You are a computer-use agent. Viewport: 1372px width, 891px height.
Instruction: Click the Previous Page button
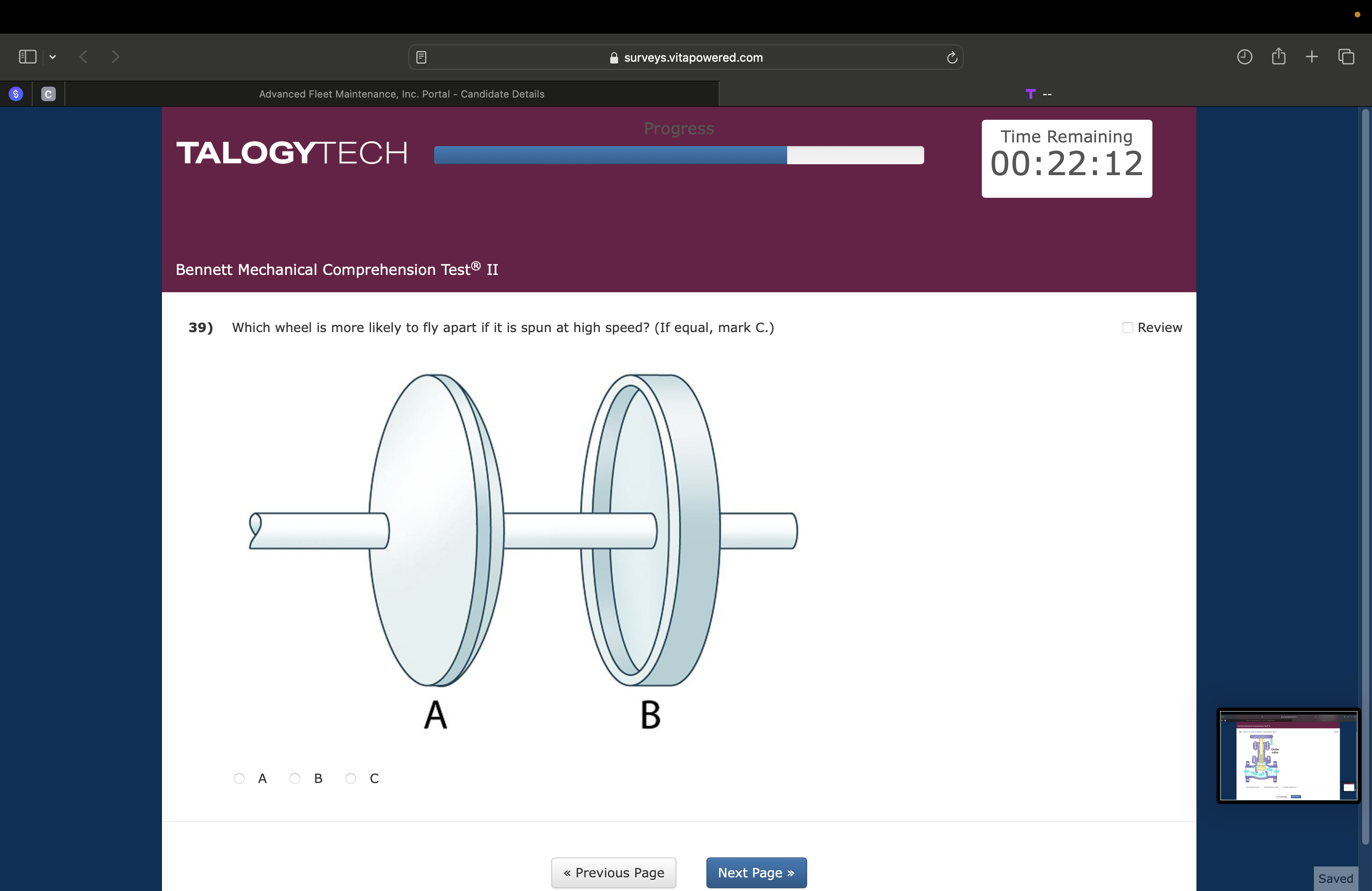pos(613,872)
